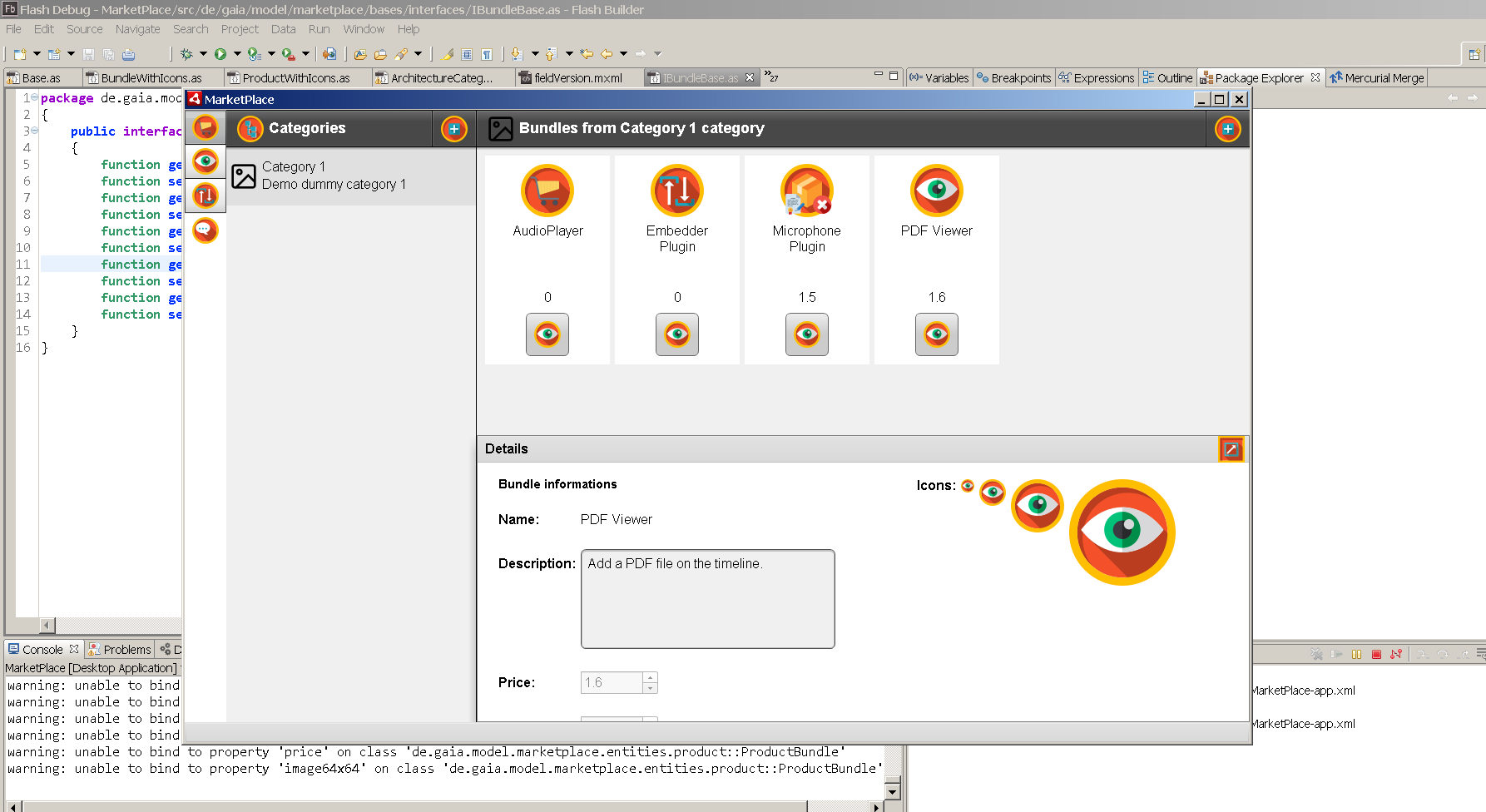Open the Window menu
This screenshot has width=1486, height=812.
[364, 29]
